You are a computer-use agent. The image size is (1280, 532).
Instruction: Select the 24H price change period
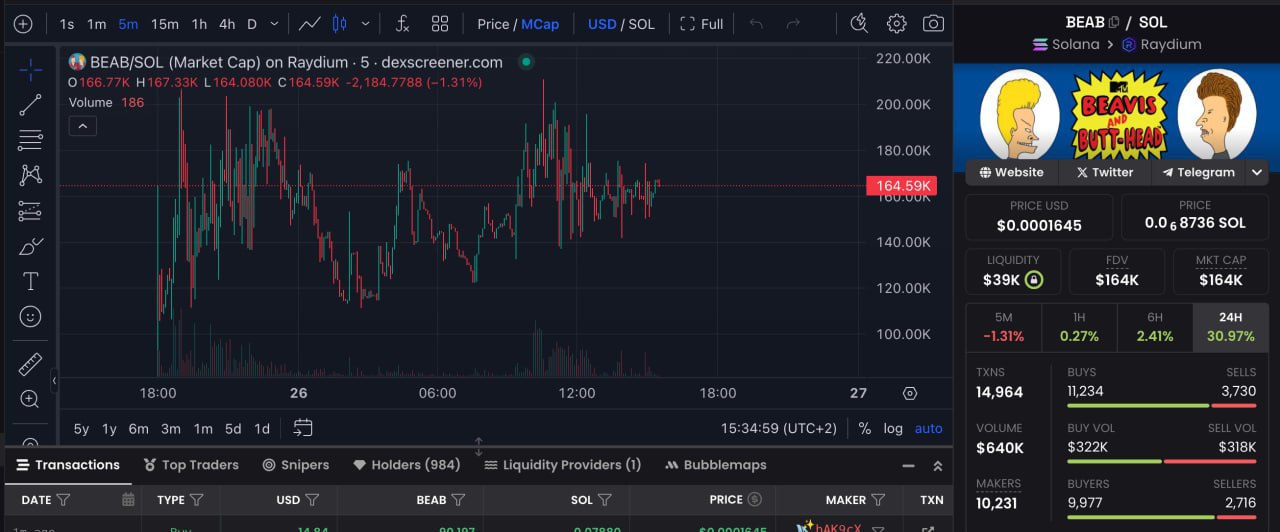tap(1230, 327)
